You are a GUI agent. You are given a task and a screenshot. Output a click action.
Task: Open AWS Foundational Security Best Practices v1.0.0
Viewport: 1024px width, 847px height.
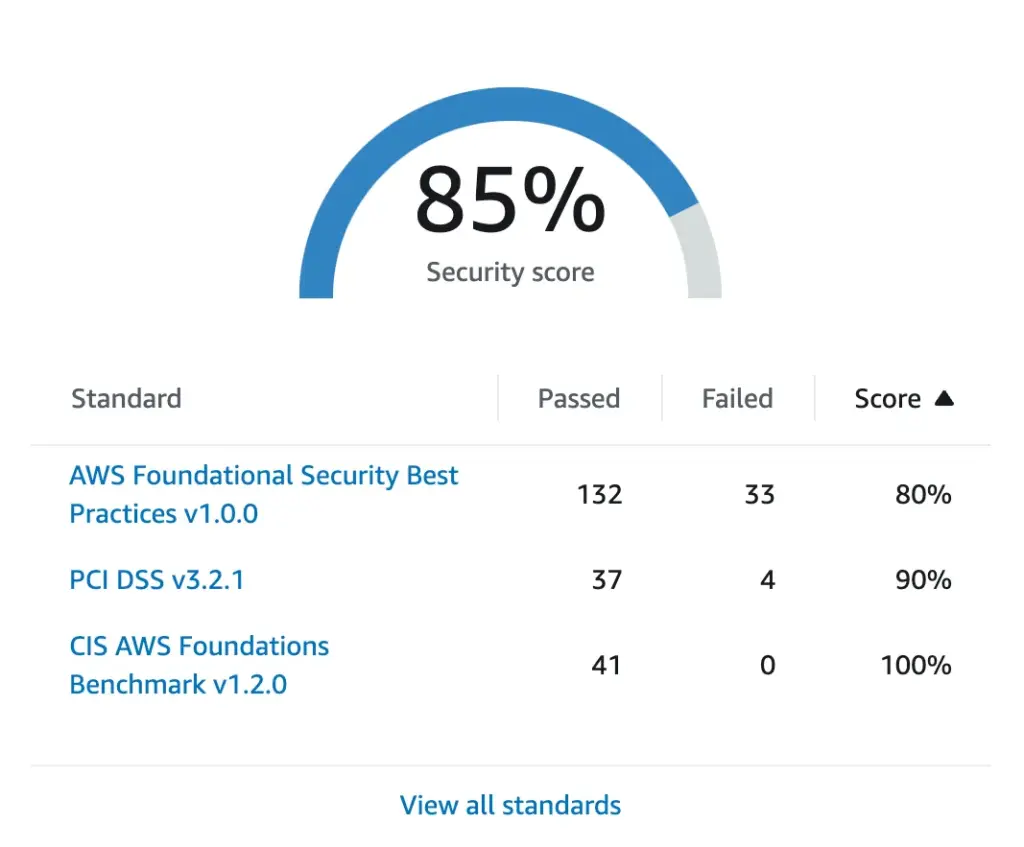coord(264,494)
